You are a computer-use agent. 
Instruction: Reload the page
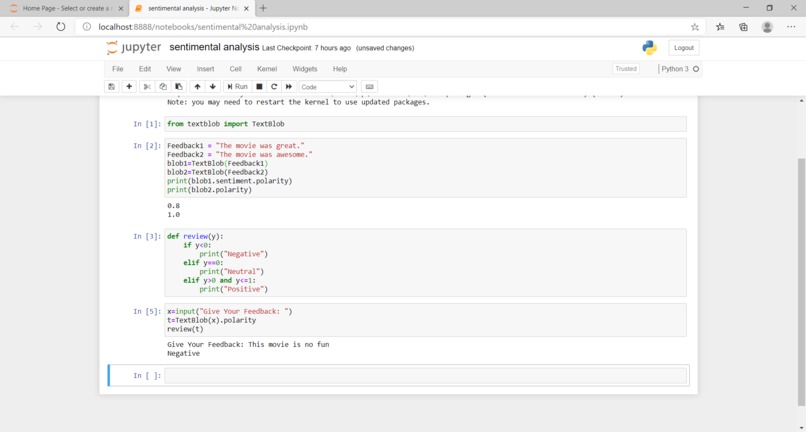coord(61,27)
